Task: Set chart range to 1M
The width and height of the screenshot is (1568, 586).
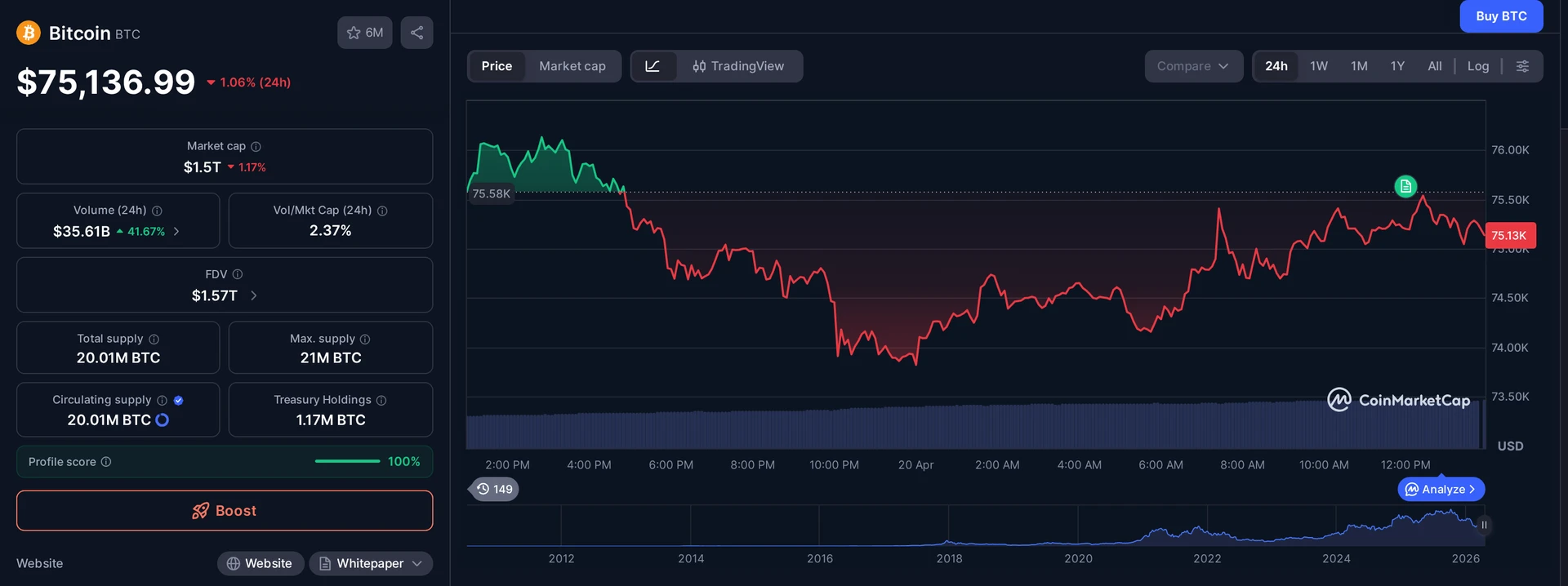Action: 1359,66
